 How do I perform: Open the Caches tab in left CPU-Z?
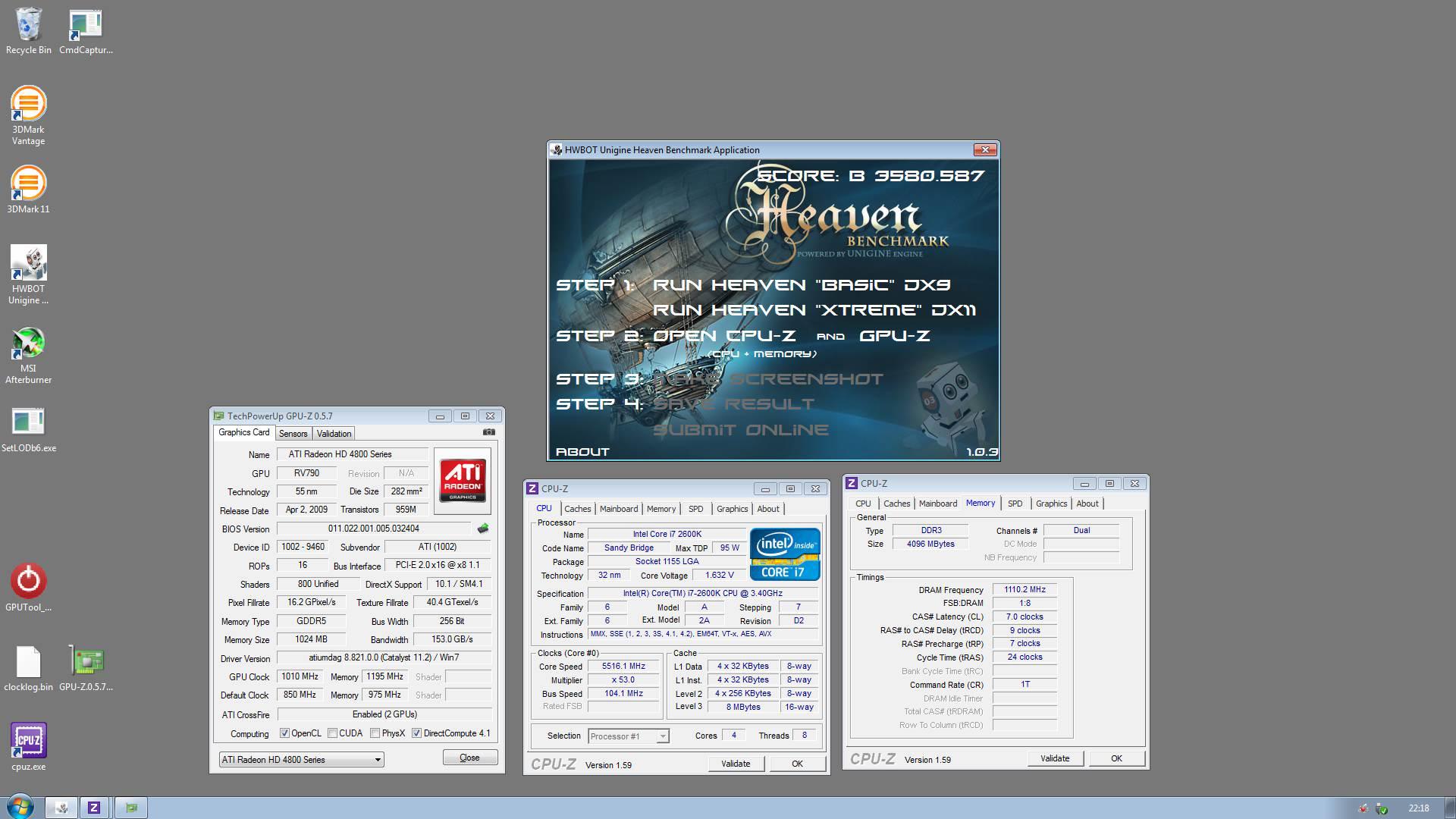(577, 509)
